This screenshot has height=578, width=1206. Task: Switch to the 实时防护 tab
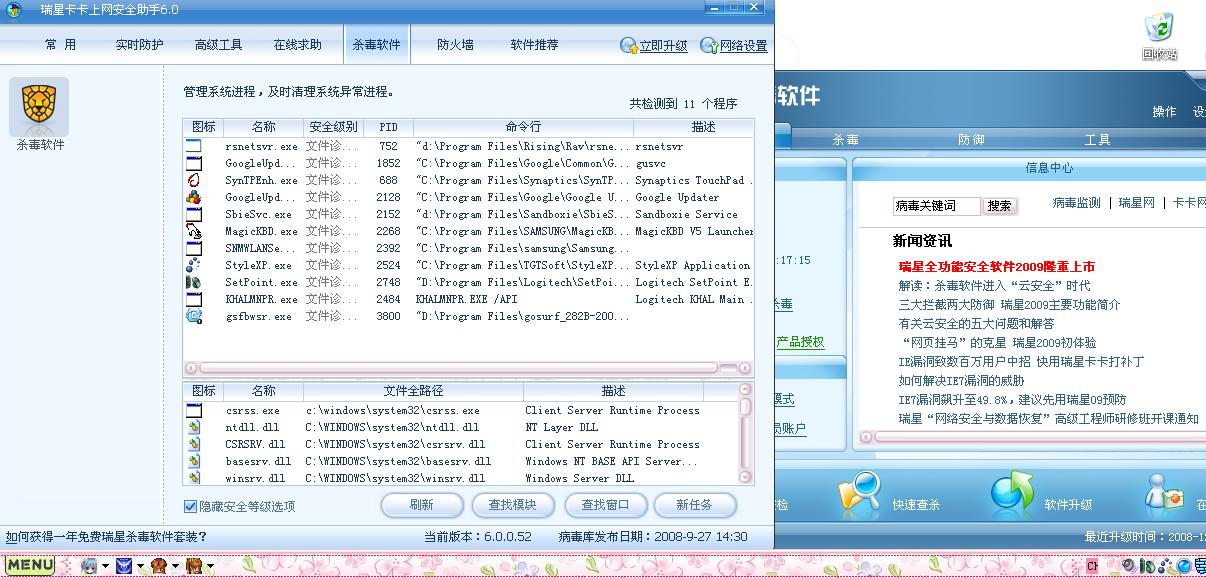139,45
